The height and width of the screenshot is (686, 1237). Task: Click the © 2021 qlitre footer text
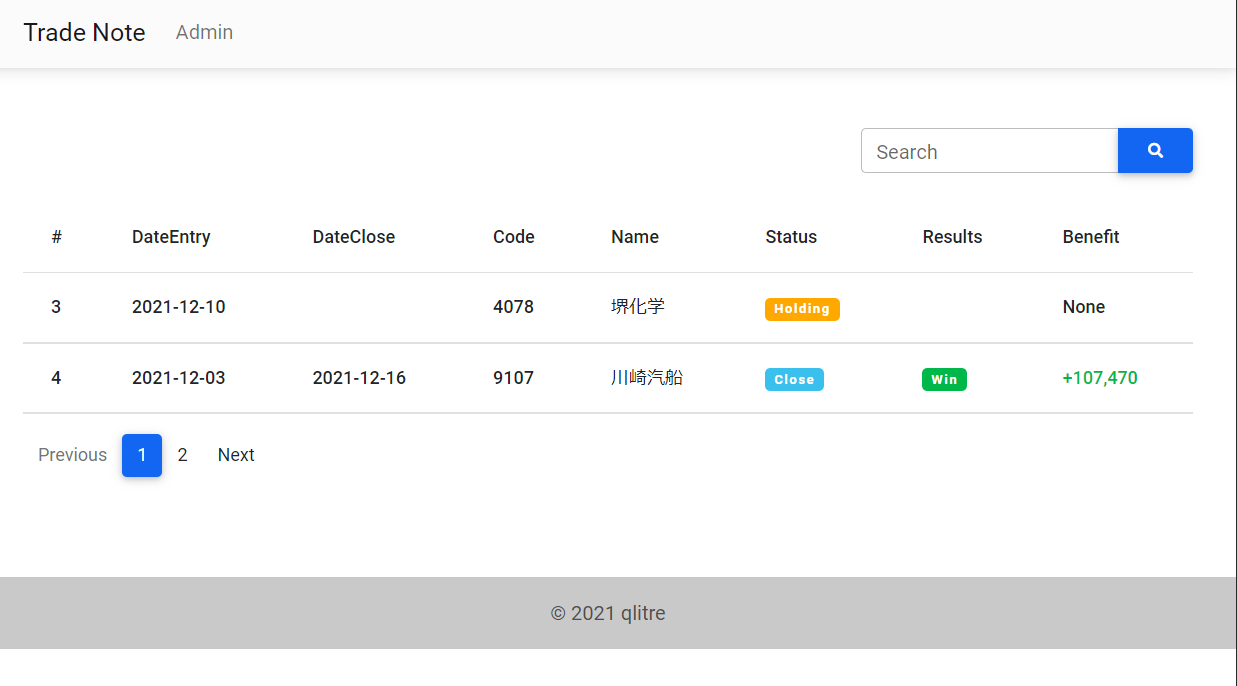(608, 613)
